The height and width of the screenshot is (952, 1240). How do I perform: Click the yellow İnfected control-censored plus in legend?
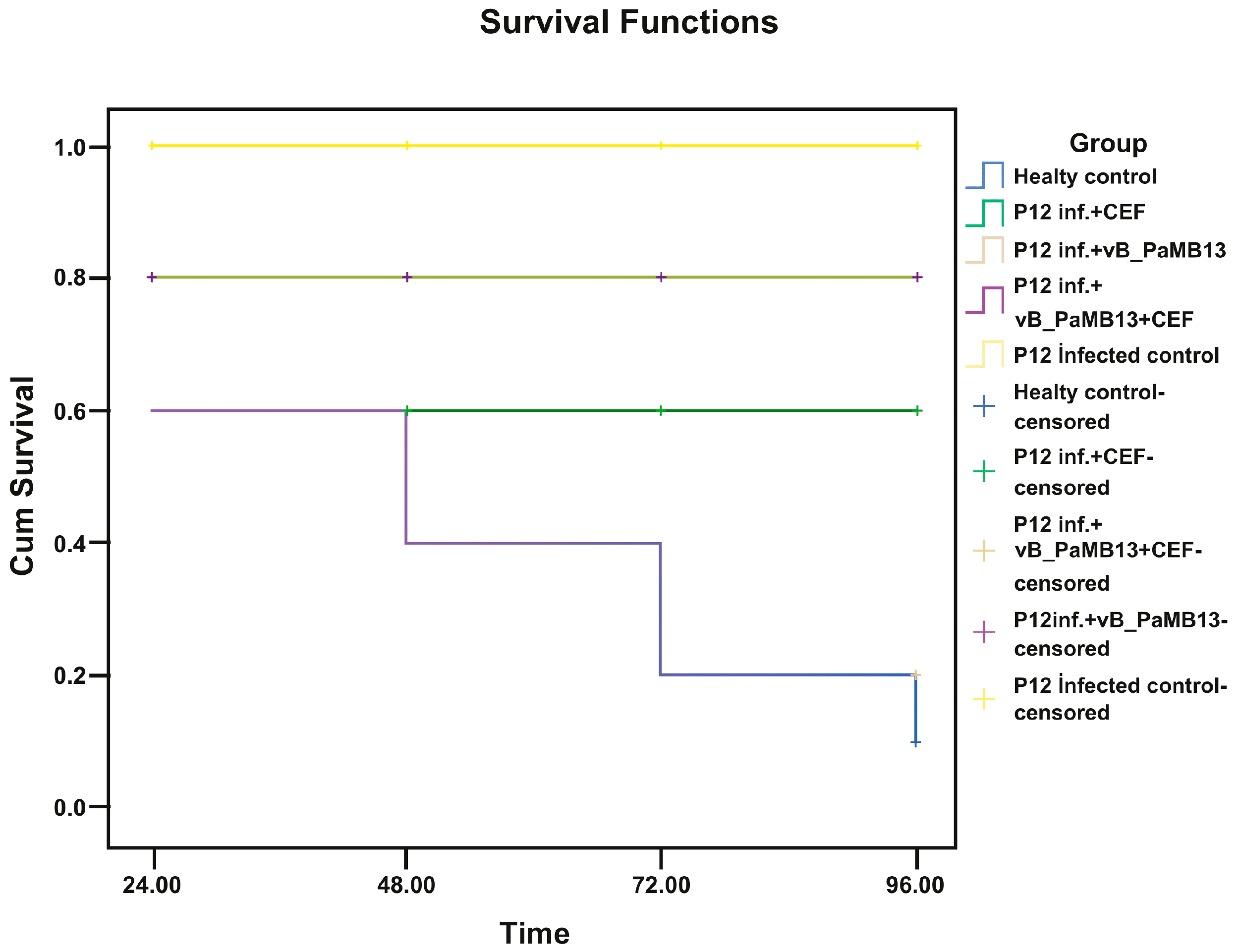984,699
